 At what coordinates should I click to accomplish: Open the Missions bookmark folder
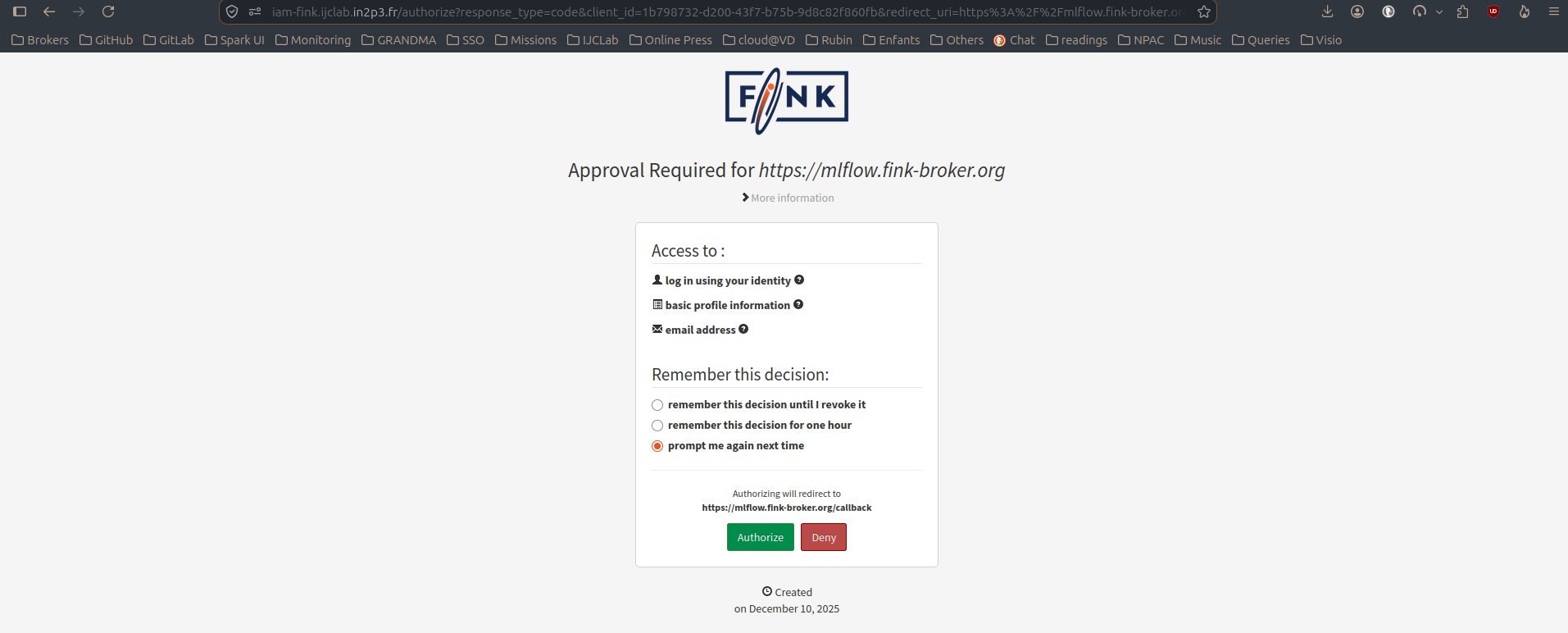525,40
